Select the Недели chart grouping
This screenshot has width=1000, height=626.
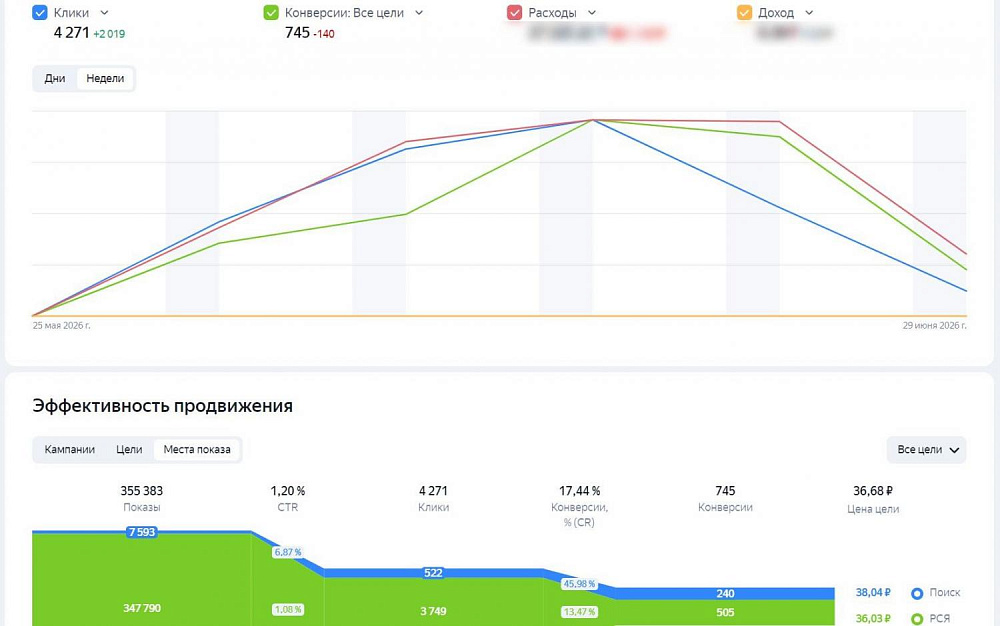105,78
